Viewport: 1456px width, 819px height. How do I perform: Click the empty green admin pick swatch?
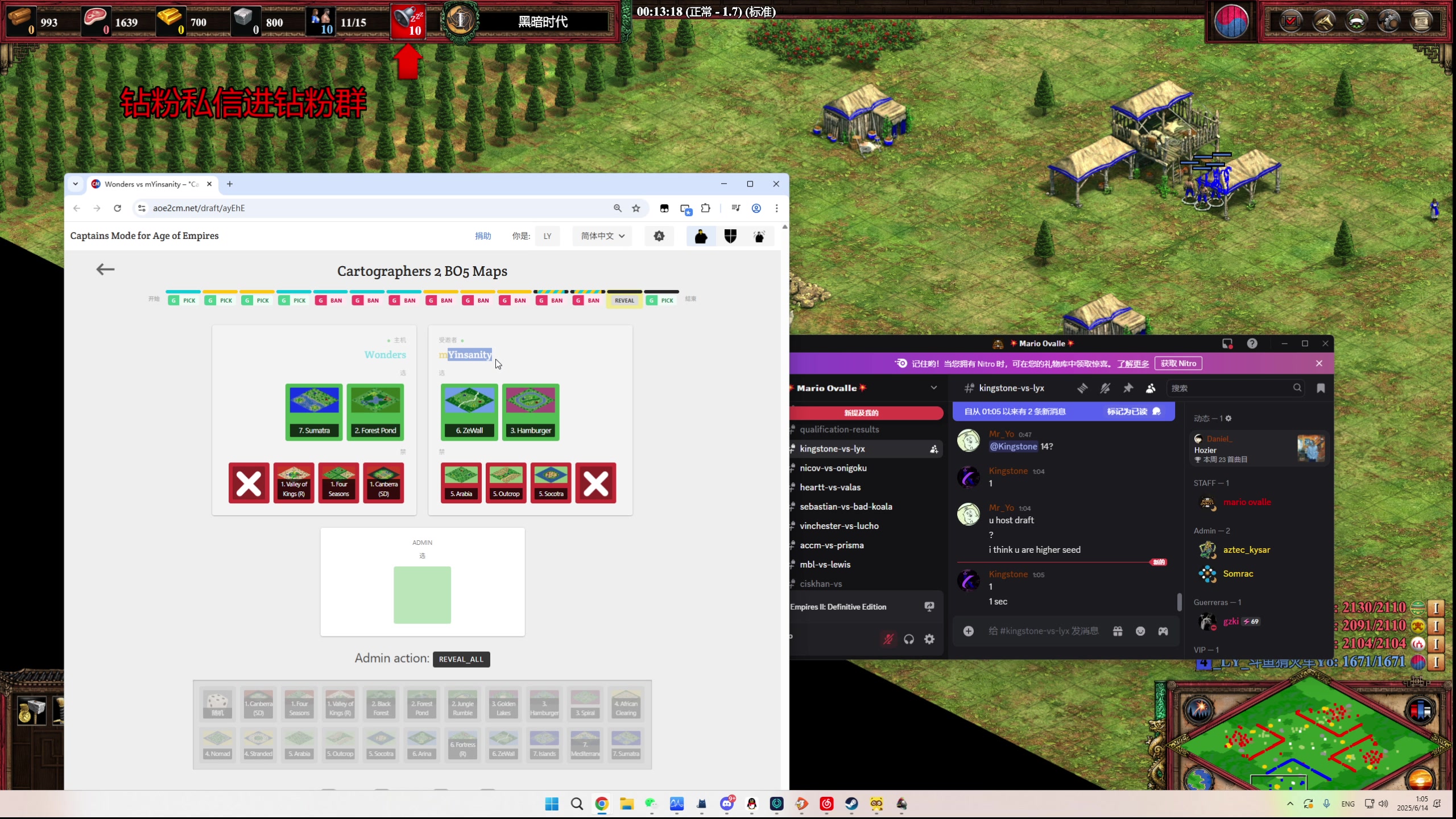coord(423,595)
